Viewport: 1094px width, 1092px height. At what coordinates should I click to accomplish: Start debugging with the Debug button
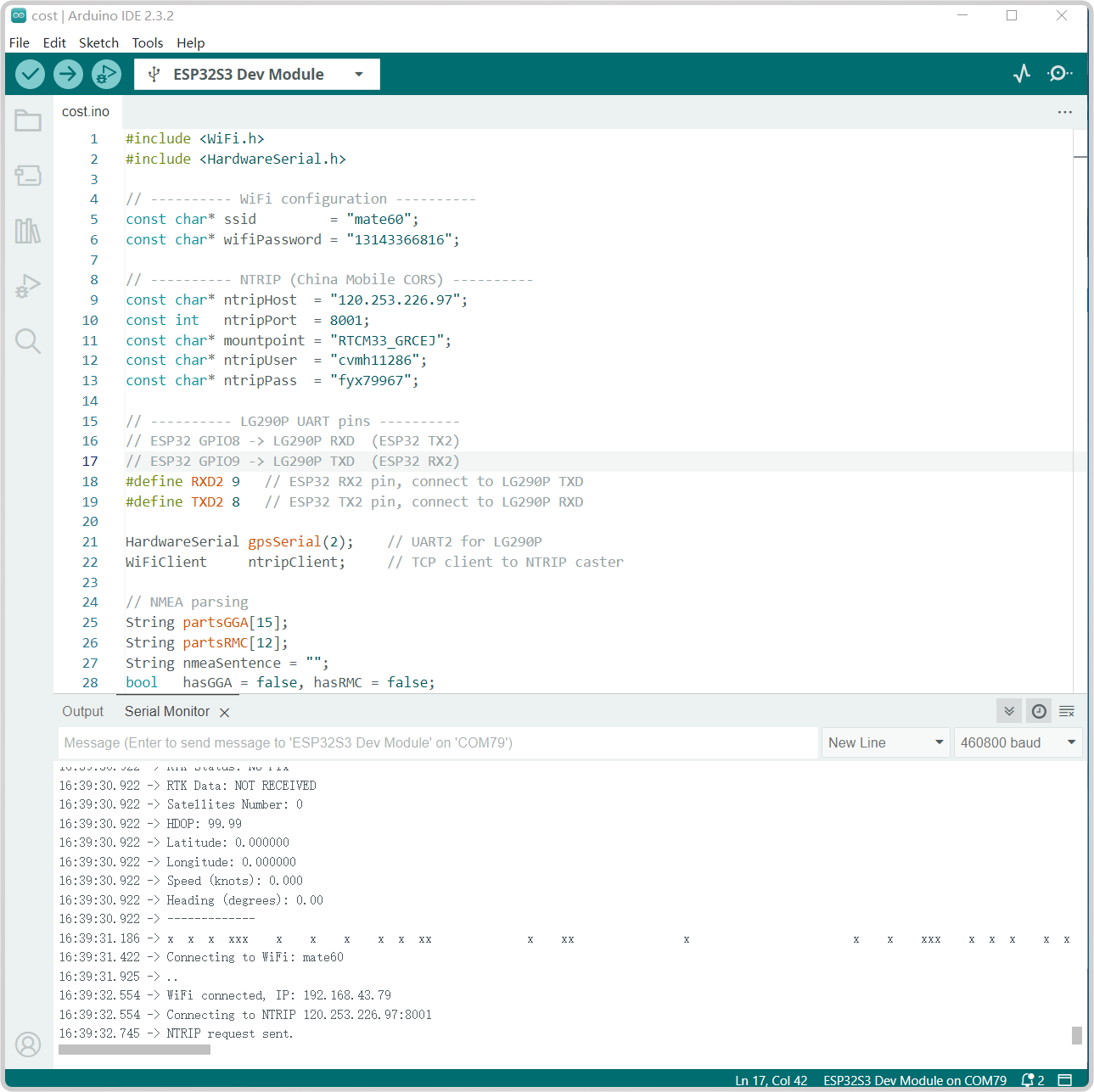tap(106, 75)
